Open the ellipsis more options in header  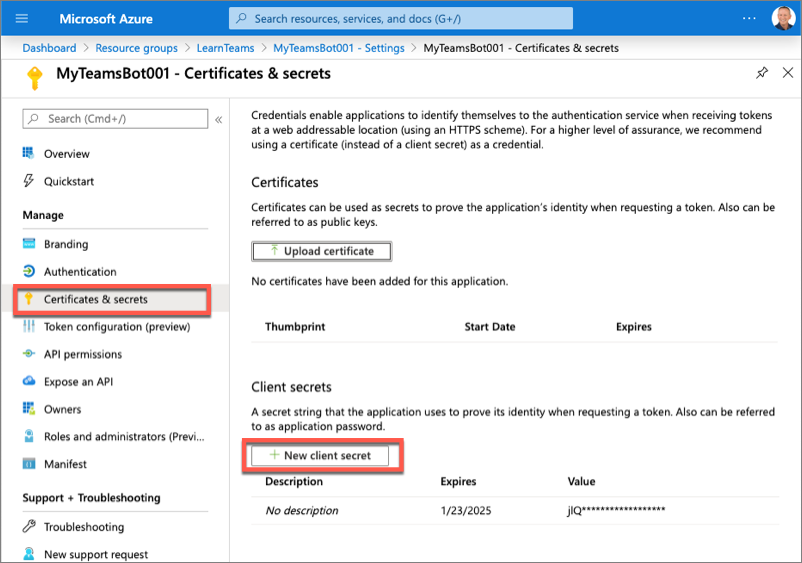tap(749, 18)
